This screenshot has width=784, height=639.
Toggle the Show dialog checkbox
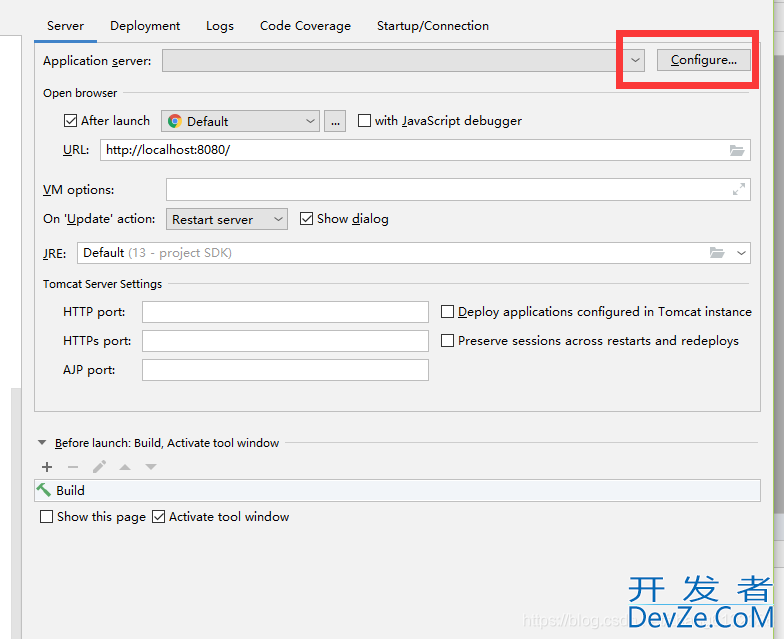click(306, 218)
